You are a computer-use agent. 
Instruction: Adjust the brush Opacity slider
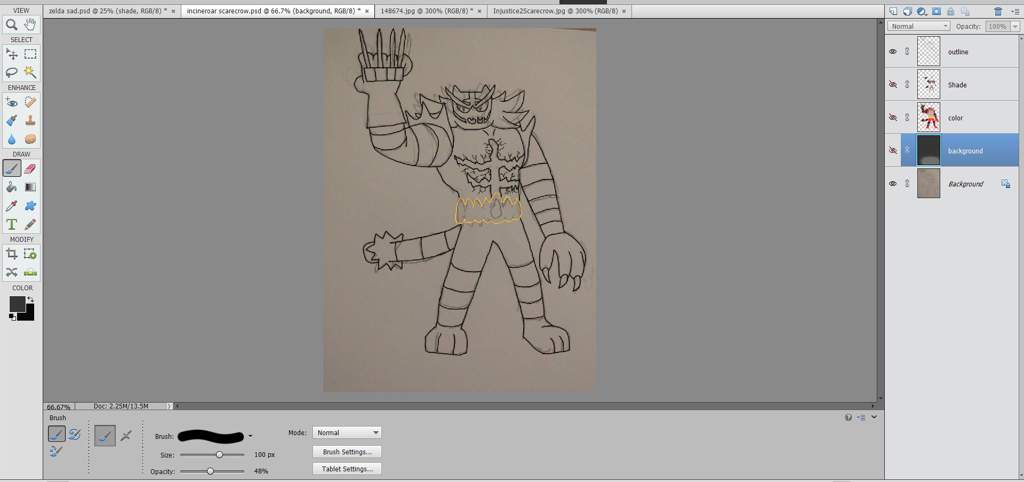[212, 471]
